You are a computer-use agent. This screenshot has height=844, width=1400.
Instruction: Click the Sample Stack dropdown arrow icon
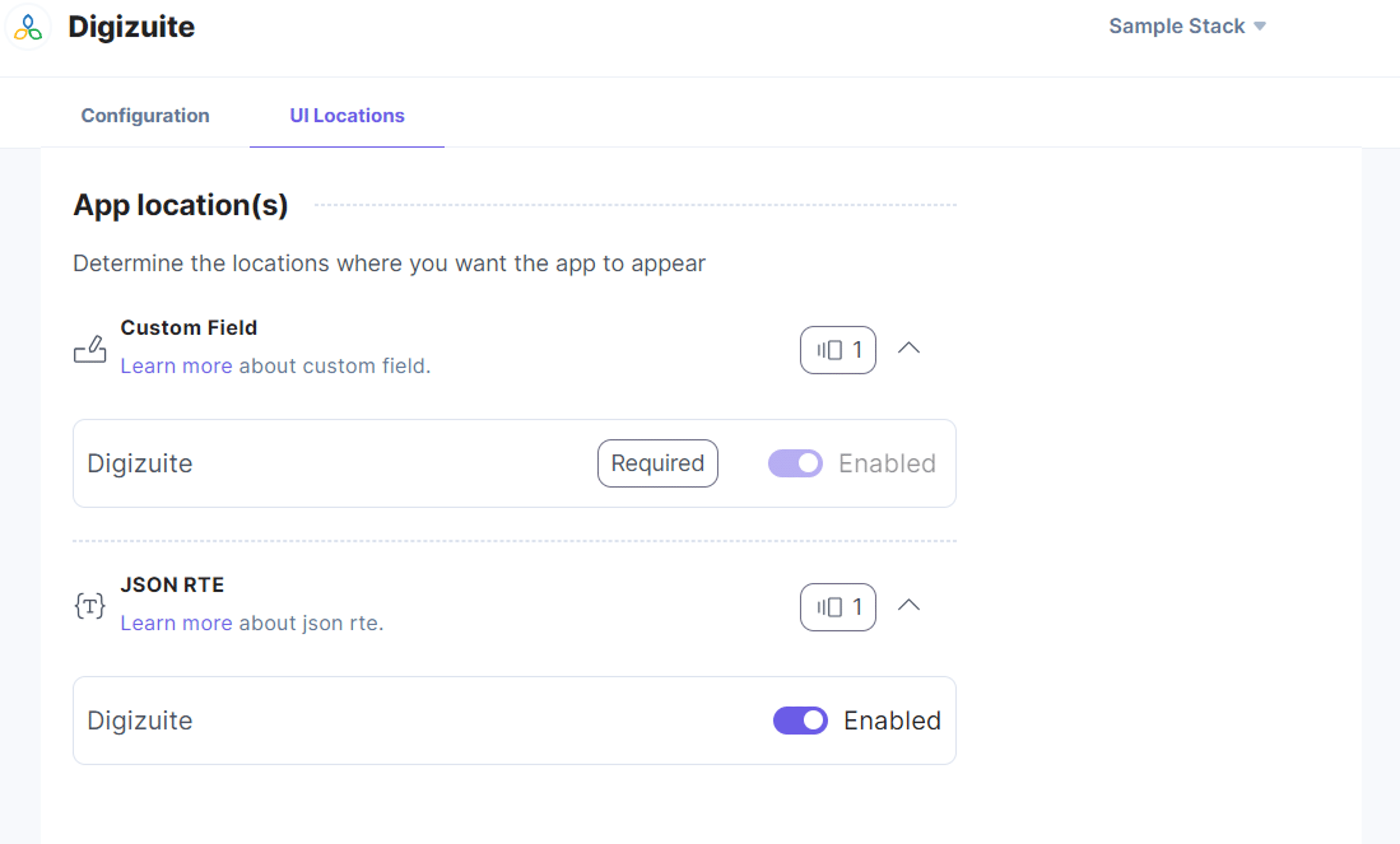point(1259,26)
